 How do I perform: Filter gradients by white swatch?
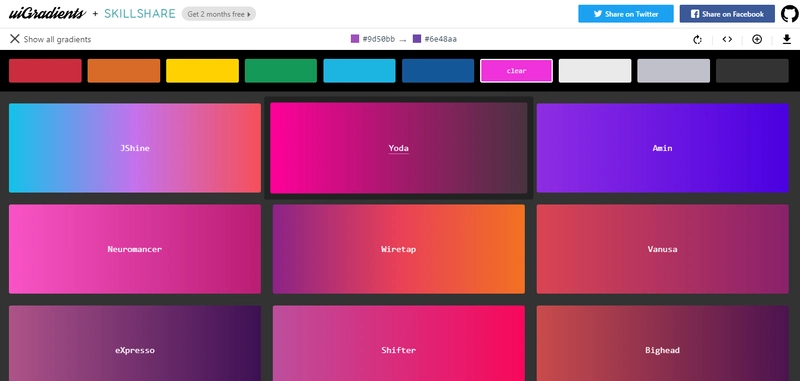[595, 70]
